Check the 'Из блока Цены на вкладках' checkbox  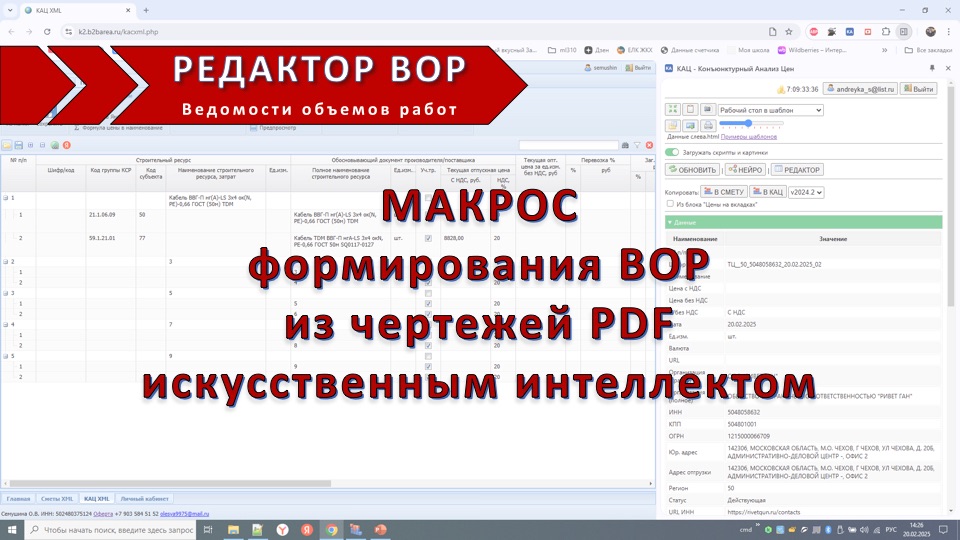click(670, 204)
